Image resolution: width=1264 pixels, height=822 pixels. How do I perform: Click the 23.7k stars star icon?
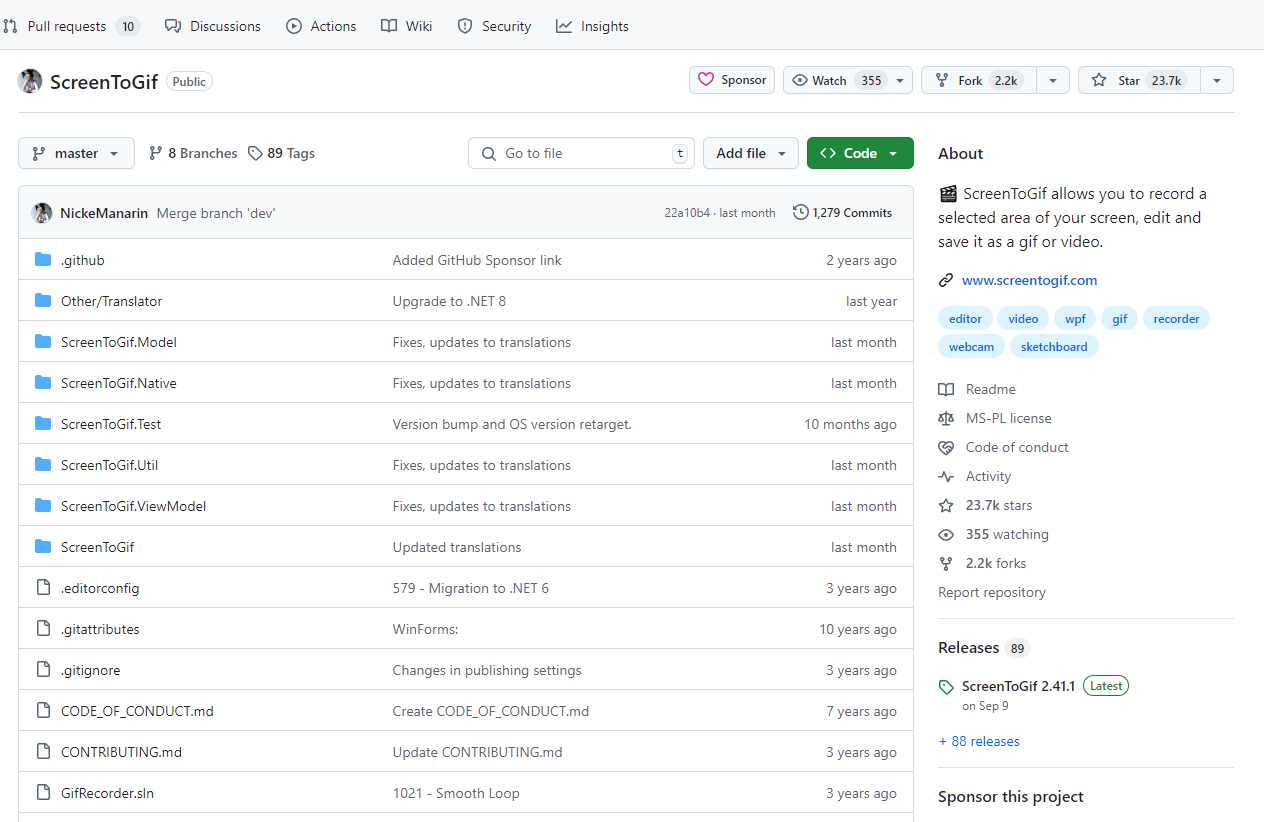coord(946,505)
